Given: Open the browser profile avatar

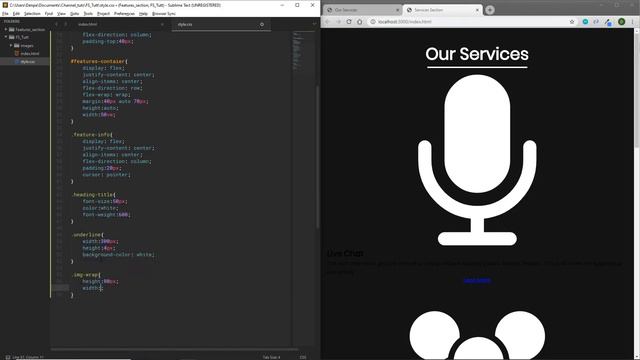Looking at the screenshot, I should point(621,22).
